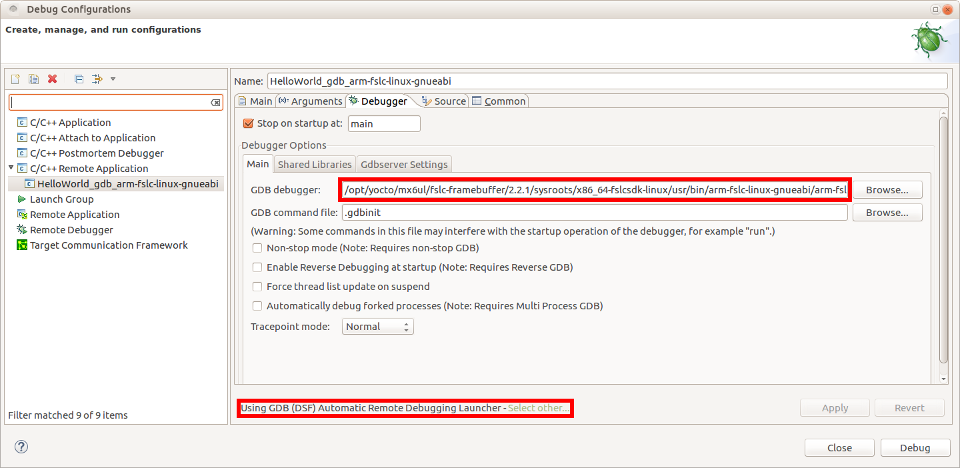Click the Collapse All icon

click(x=79, y=79)
